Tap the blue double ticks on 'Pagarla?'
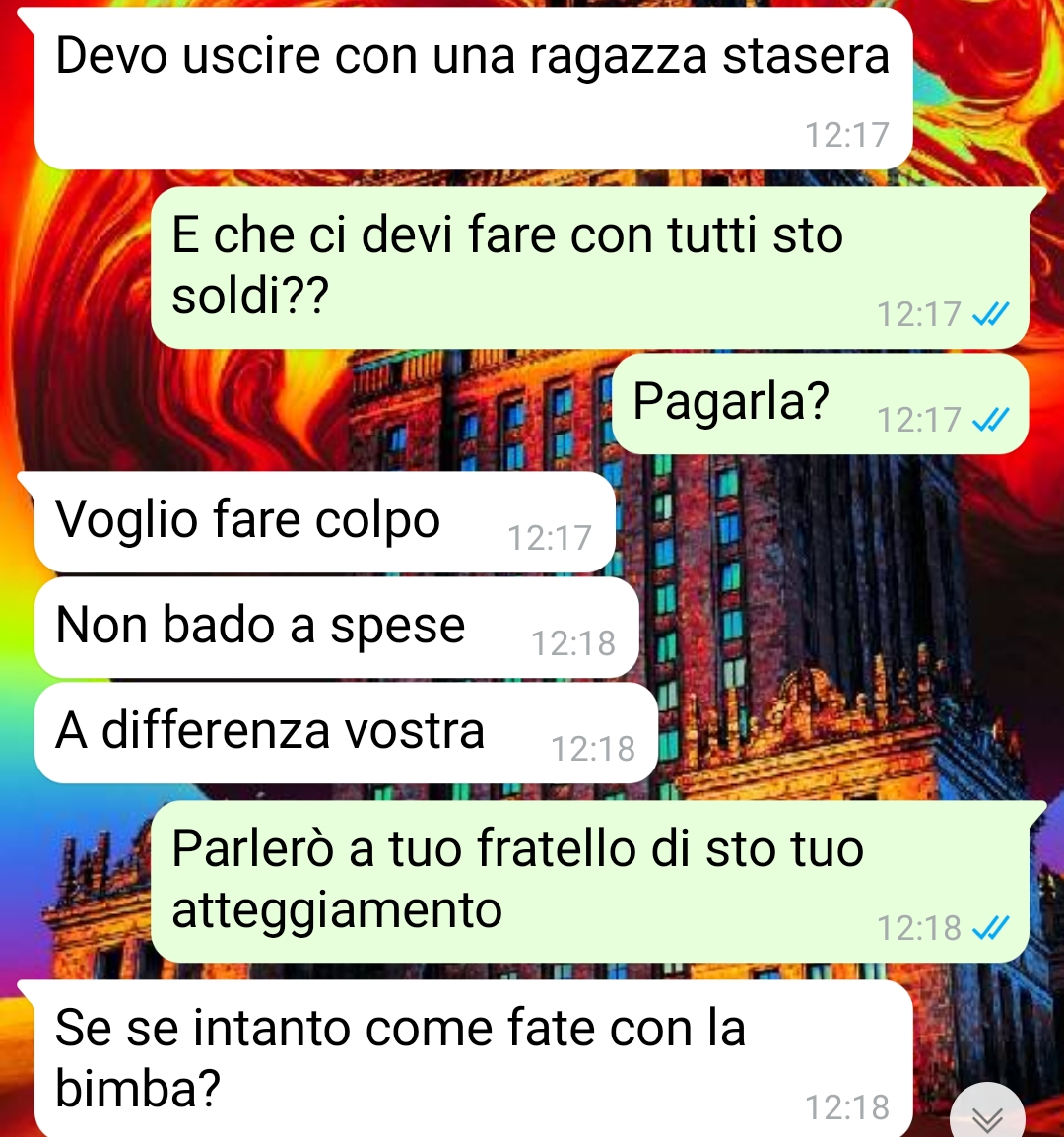Image resolution: width=1064 pixels, height=1137 pixels. click(x=990, y=419)
